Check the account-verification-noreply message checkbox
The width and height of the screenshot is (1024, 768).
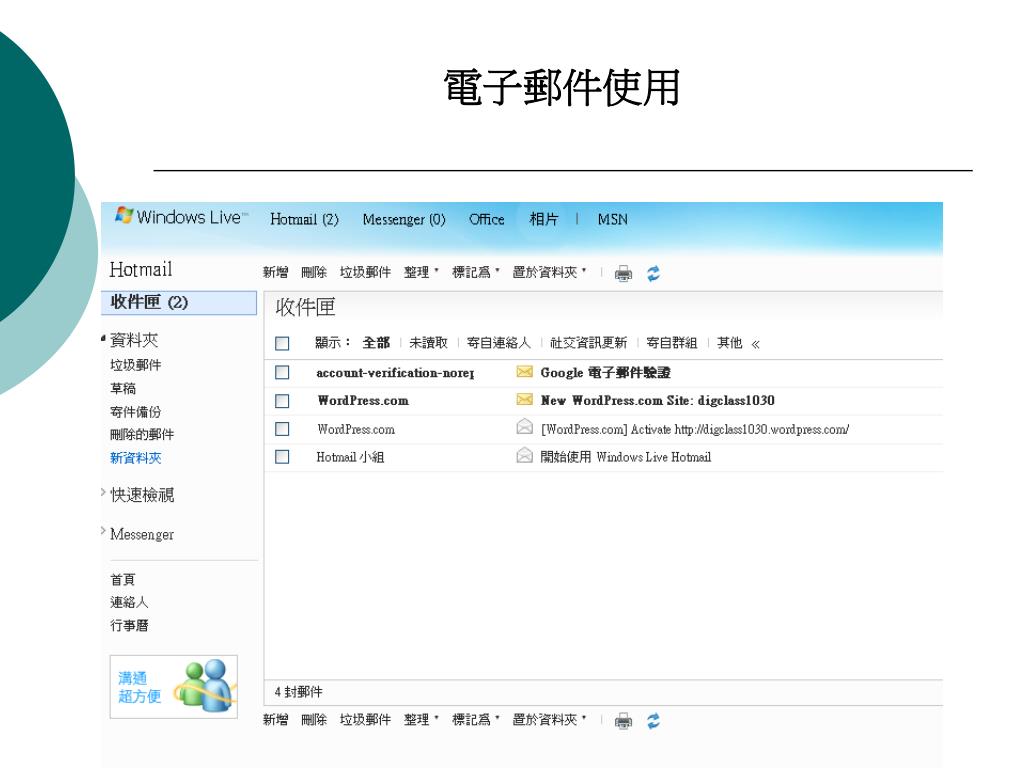pyautogui.click(x=282, y=372)
